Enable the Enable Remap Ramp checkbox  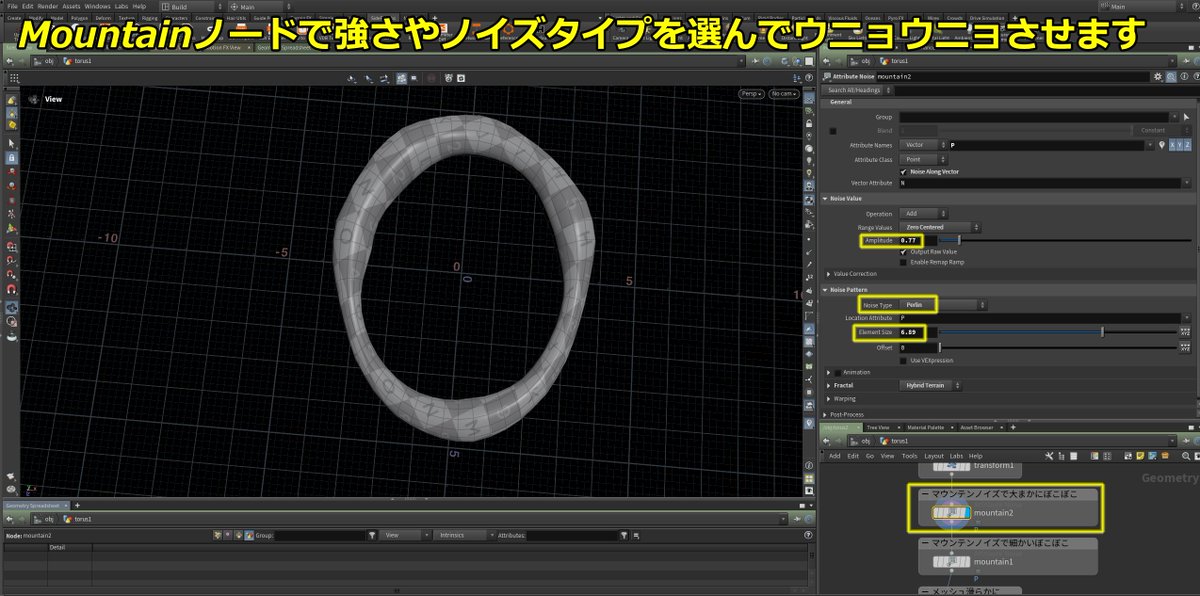pyautogui.click(x=904, y=262)
